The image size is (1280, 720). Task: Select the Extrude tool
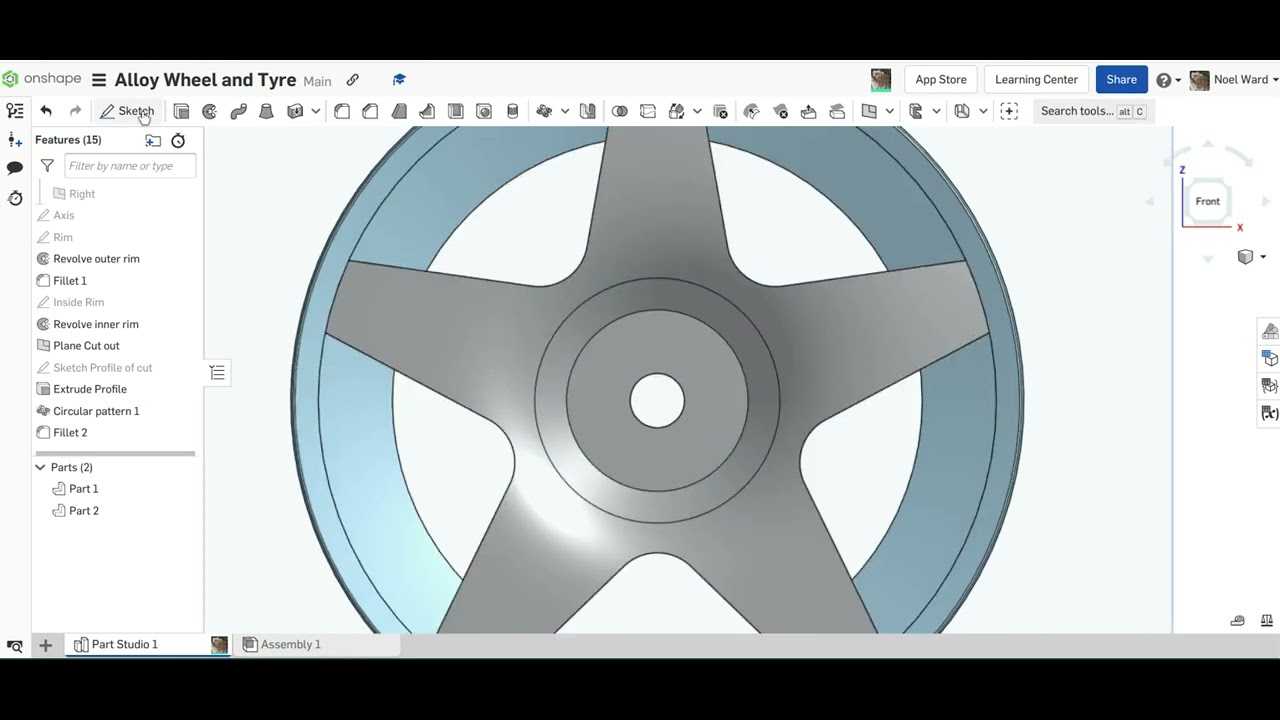[x=181, y=111]
